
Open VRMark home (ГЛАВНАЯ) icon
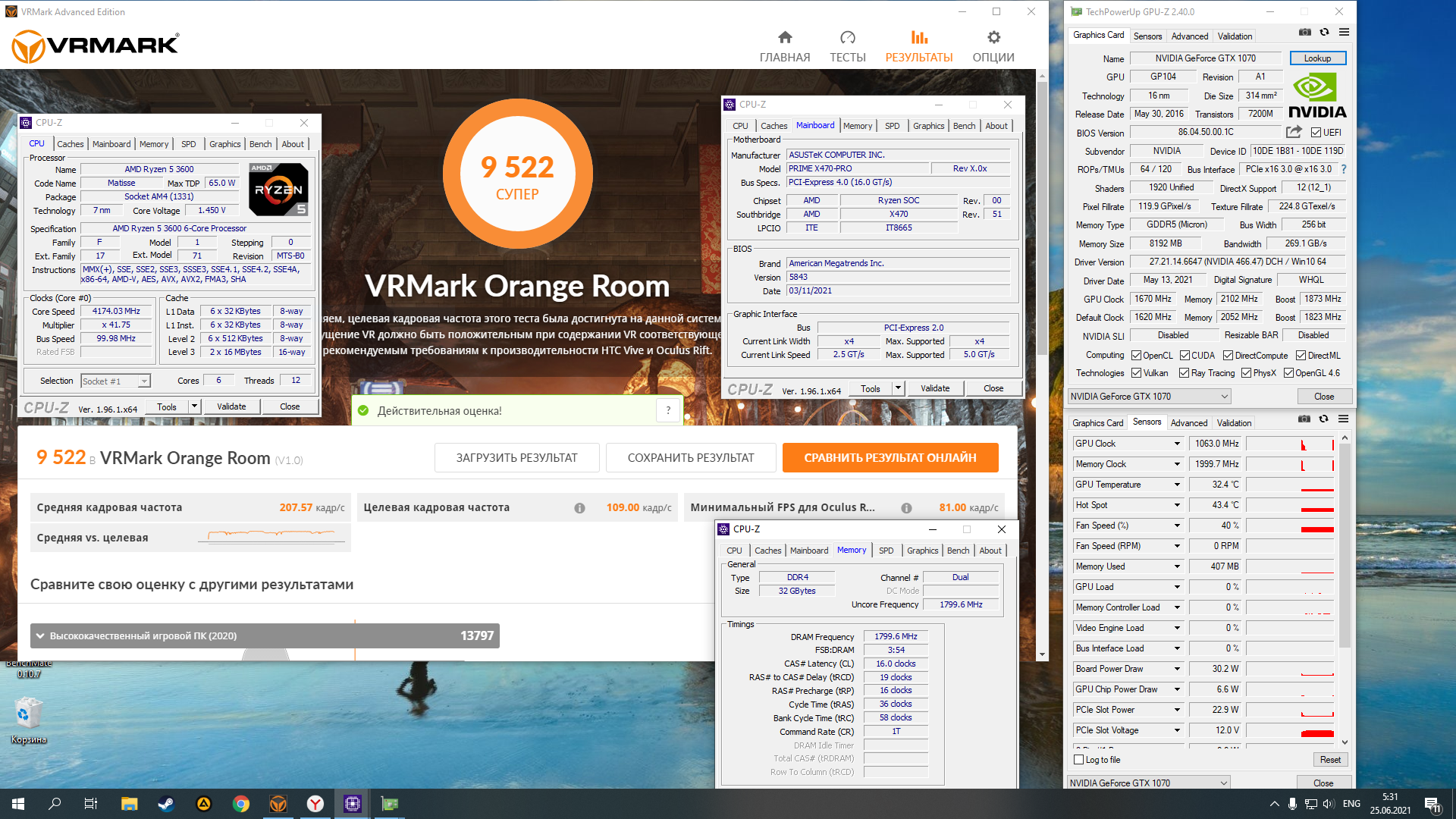(x=785, y=37)
